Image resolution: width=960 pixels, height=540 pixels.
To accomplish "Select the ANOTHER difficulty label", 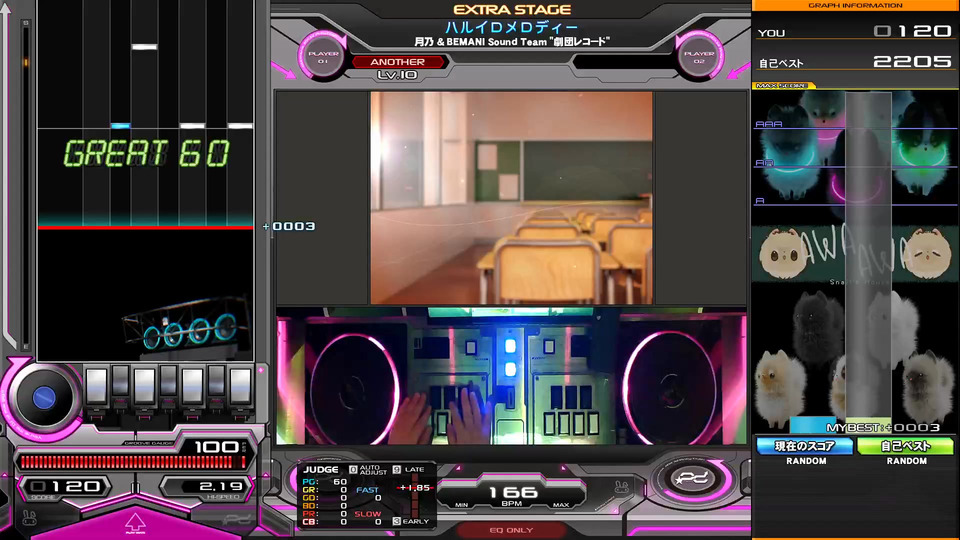I will click(397, 62).
